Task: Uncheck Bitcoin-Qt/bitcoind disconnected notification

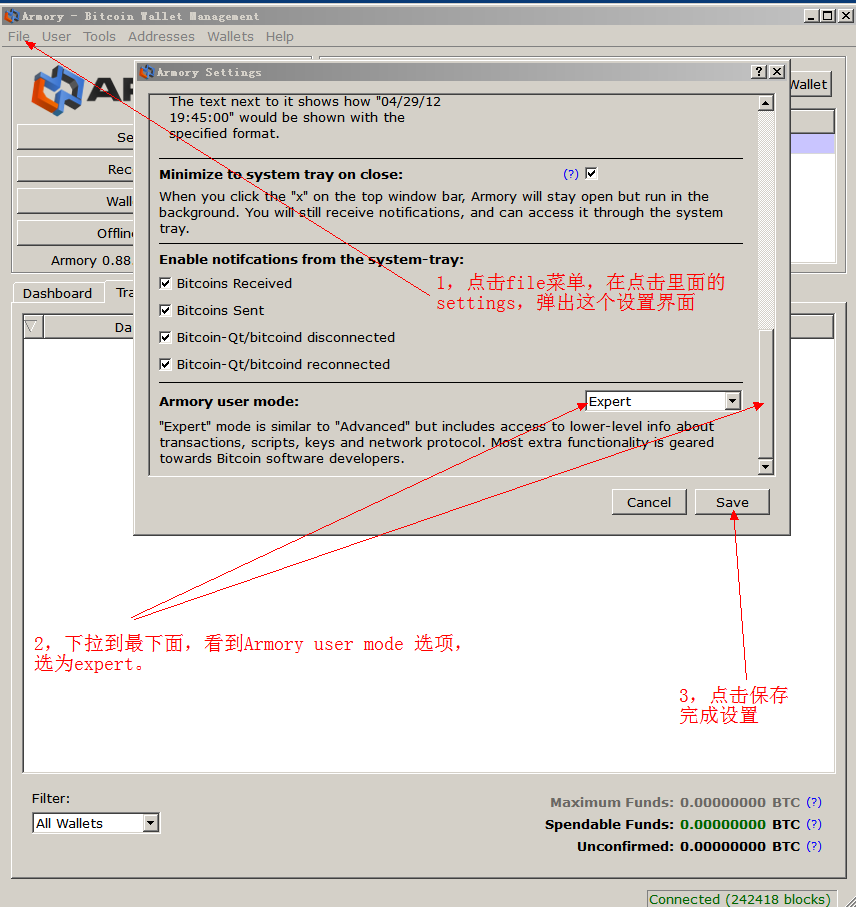Action: pos(166,338)
